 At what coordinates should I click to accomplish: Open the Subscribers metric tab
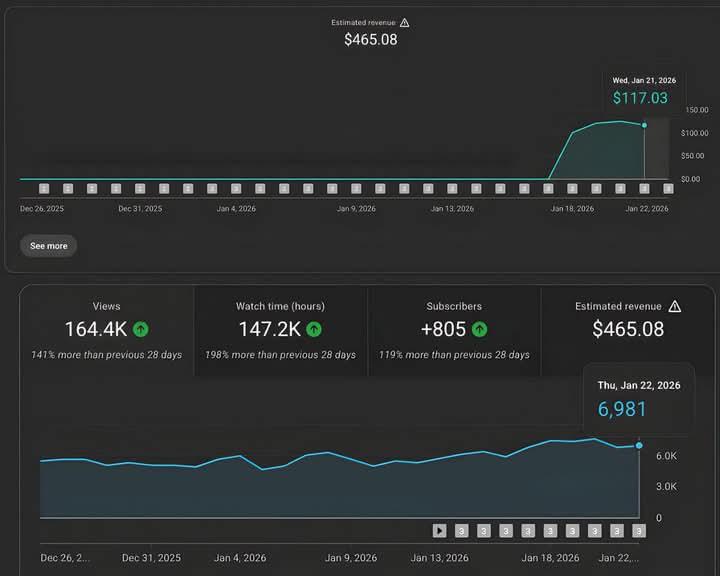pos(454,331)
